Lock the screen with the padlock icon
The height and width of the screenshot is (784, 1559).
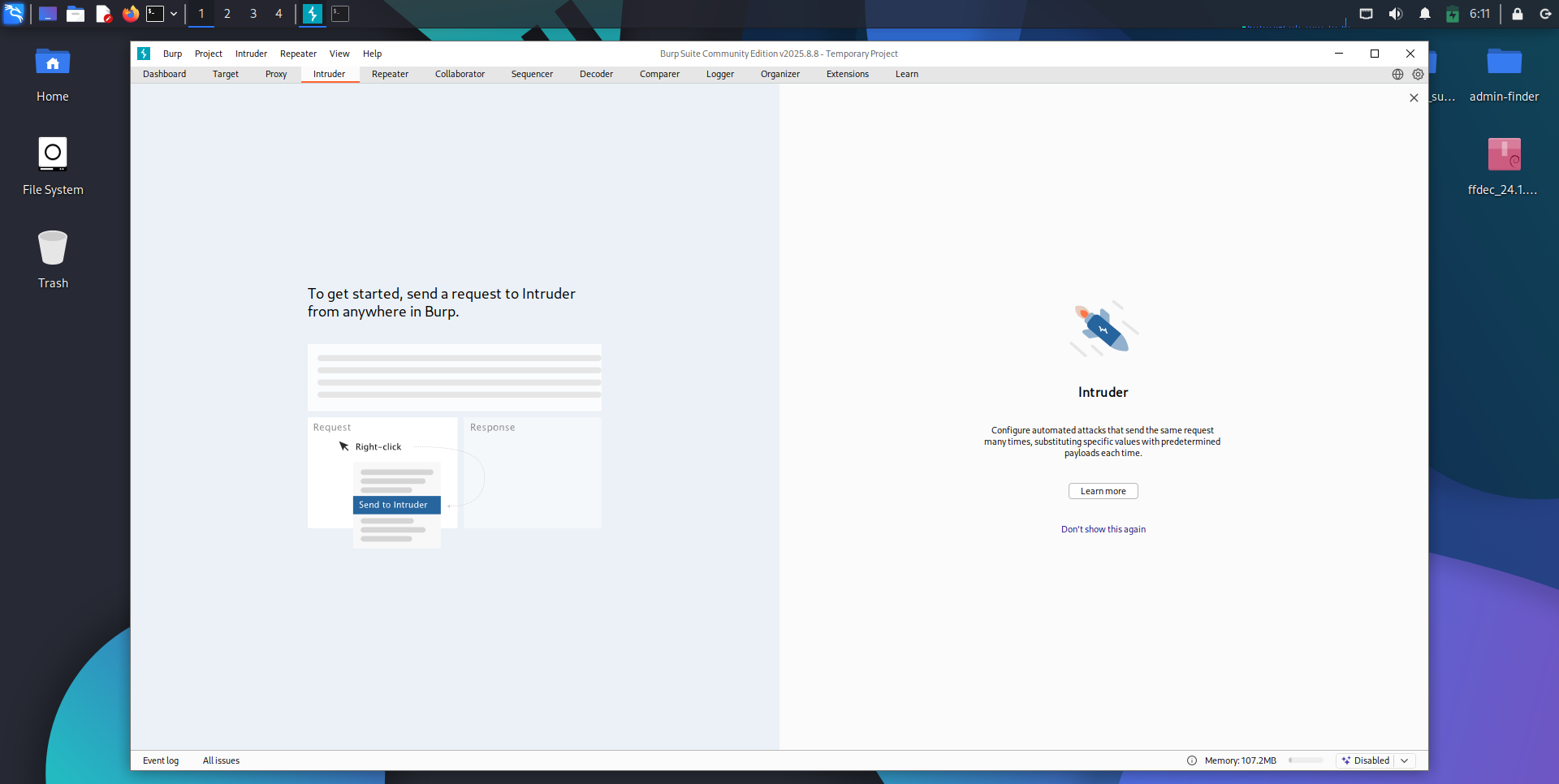1517,14
